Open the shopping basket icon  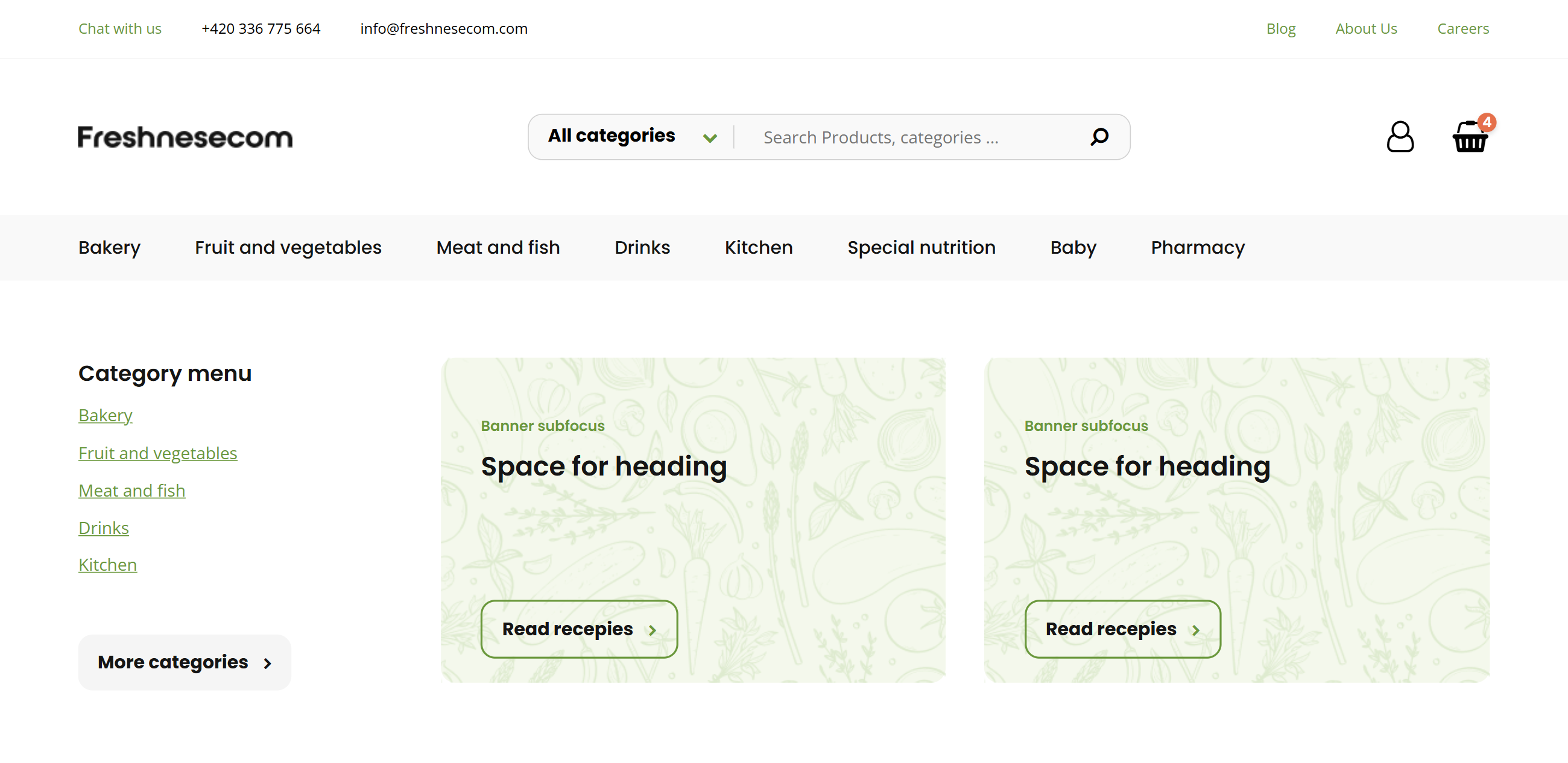(x=1469, y=139)
